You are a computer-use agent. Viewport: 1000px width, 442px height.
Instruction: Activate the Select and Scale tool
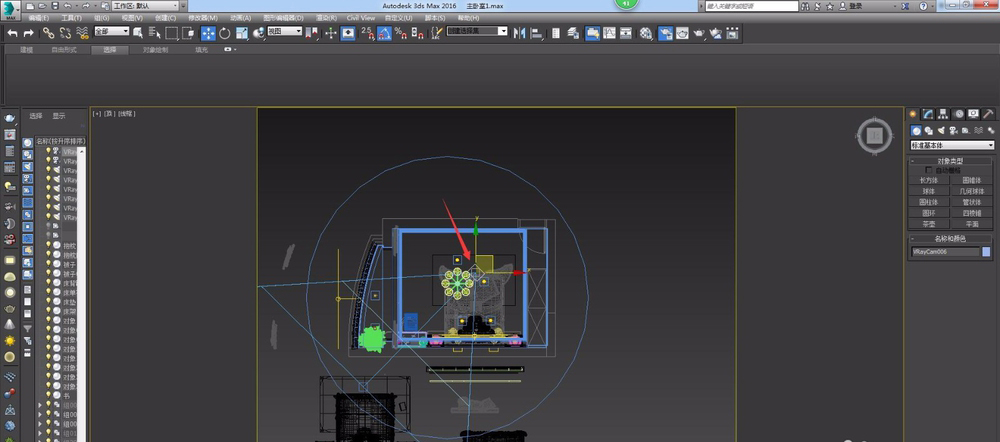[242, 33]
